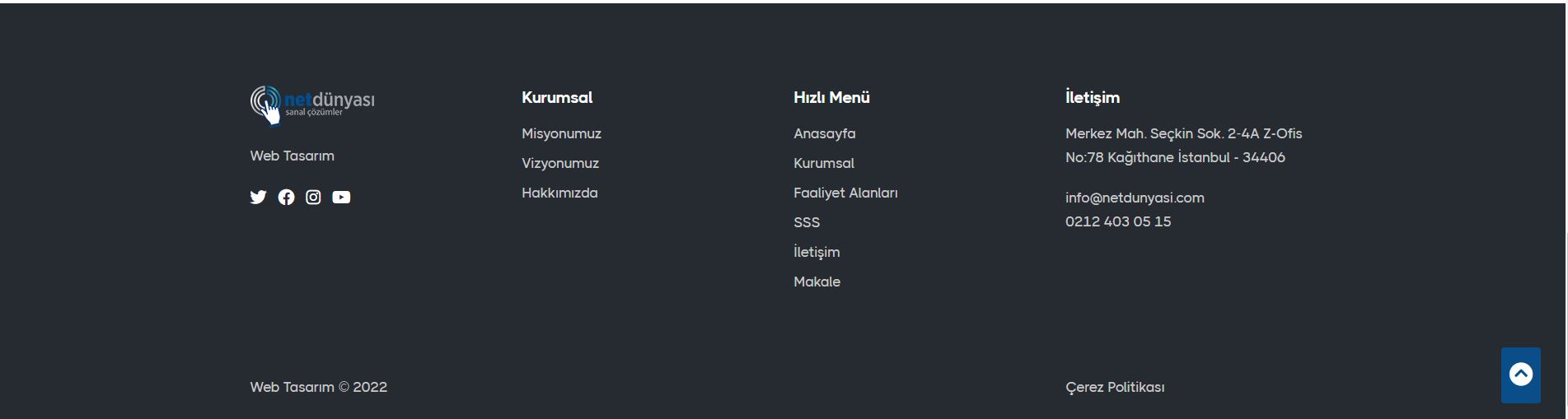Go to İletişim in quick menu
This screenshot has height=419, width=1568.
click(817, 252)
